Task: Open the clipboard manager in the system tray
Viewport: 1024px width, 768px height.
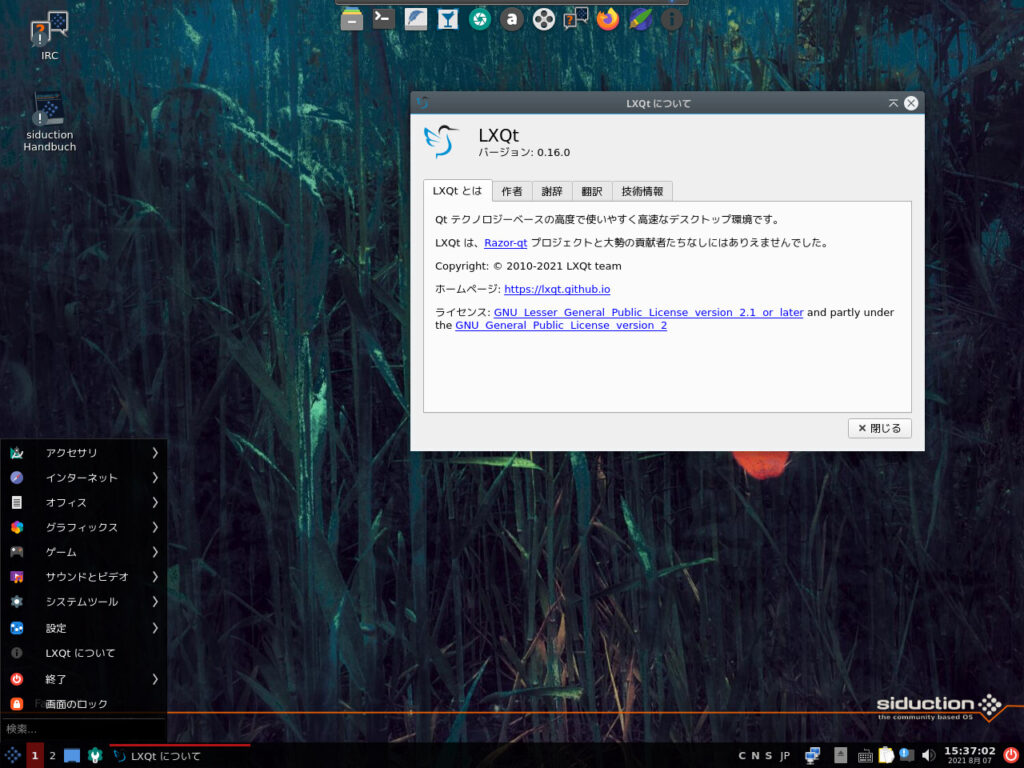Action: click(x=886, y=755)
